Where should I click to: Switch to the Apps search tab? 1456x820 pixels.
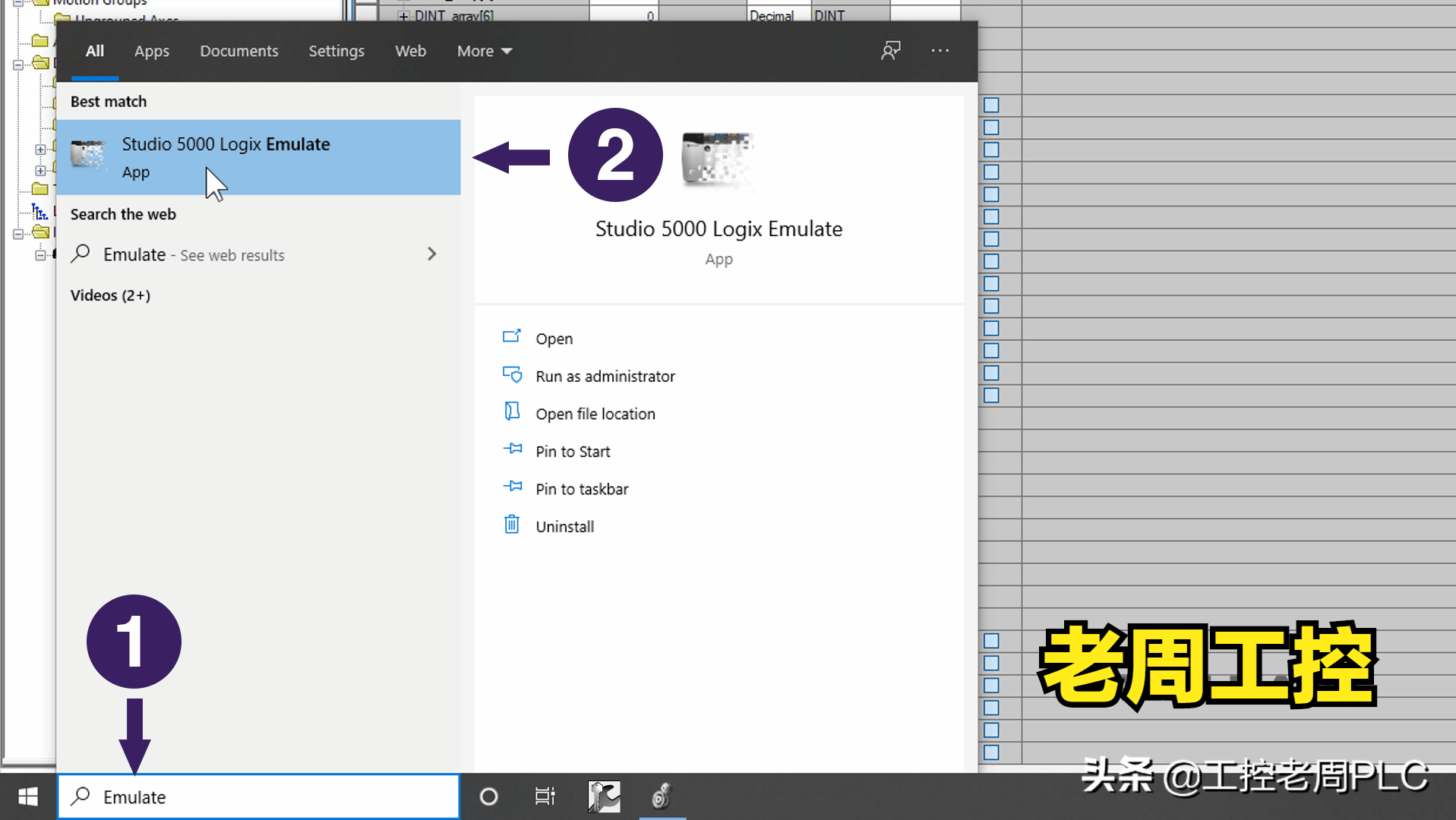pos(151,51)
